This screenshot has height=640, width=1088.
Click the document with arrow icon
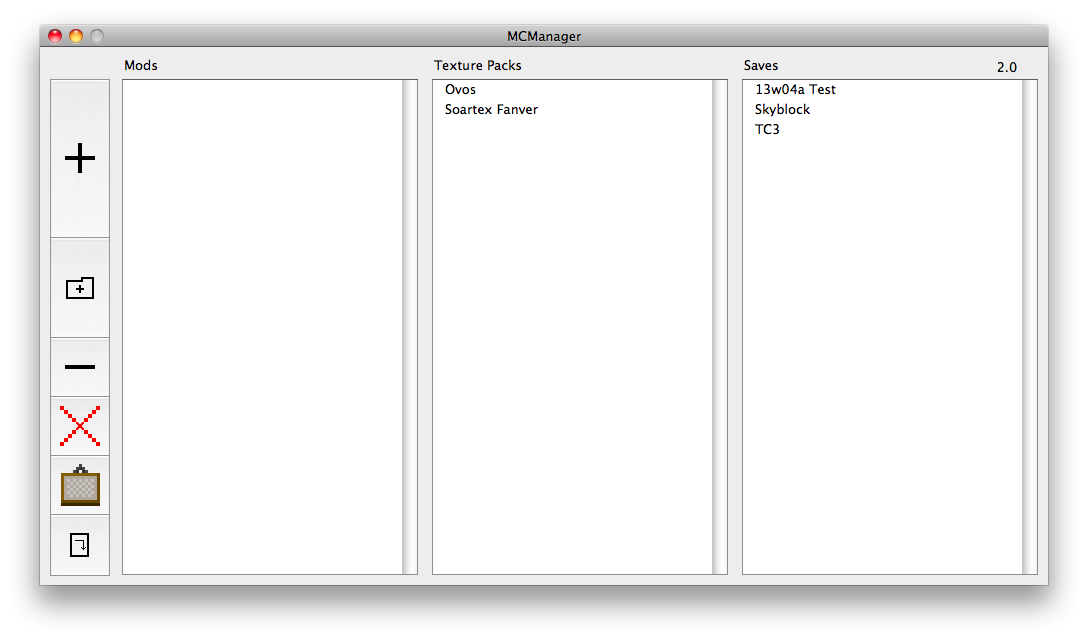tap(80, 545)
